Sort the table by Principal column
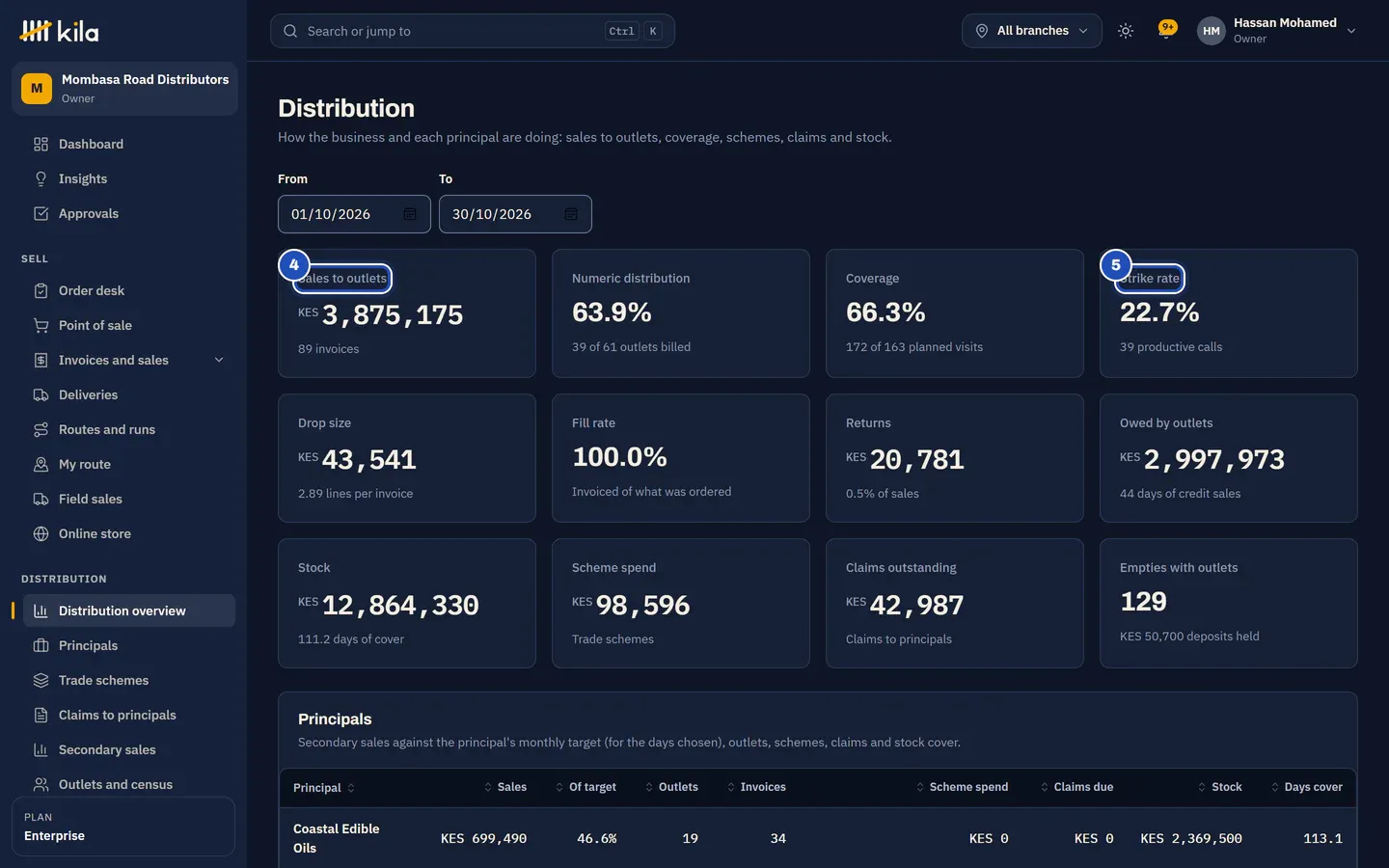 (324, 788)
